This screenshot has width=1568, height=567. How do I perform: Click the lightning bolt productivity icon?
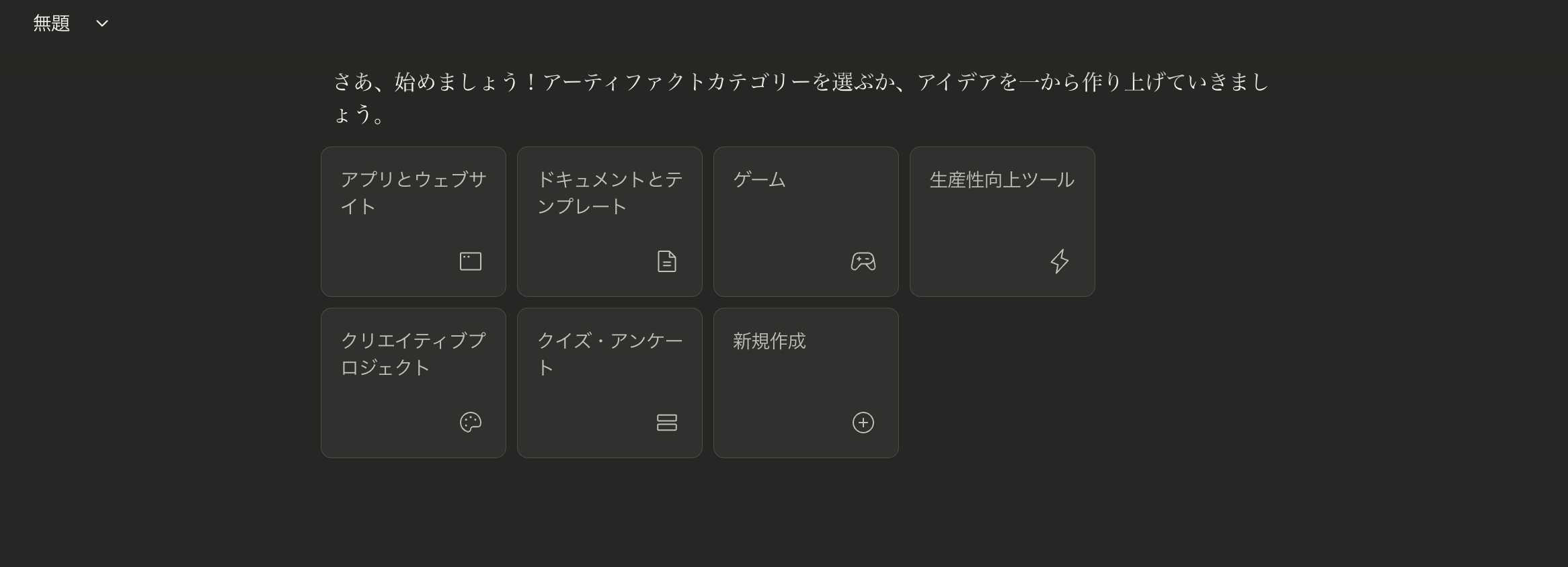pos(1060,261)
